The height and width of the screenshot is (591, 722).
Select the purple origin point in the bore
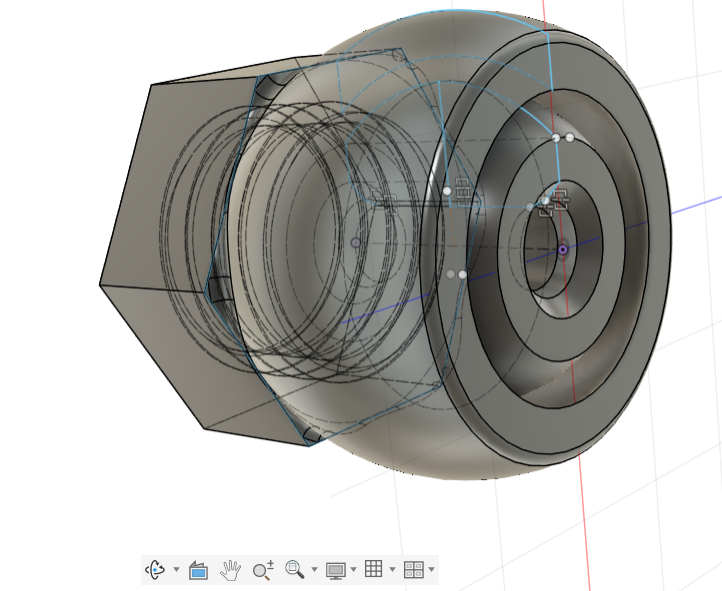tap(563, 250)
